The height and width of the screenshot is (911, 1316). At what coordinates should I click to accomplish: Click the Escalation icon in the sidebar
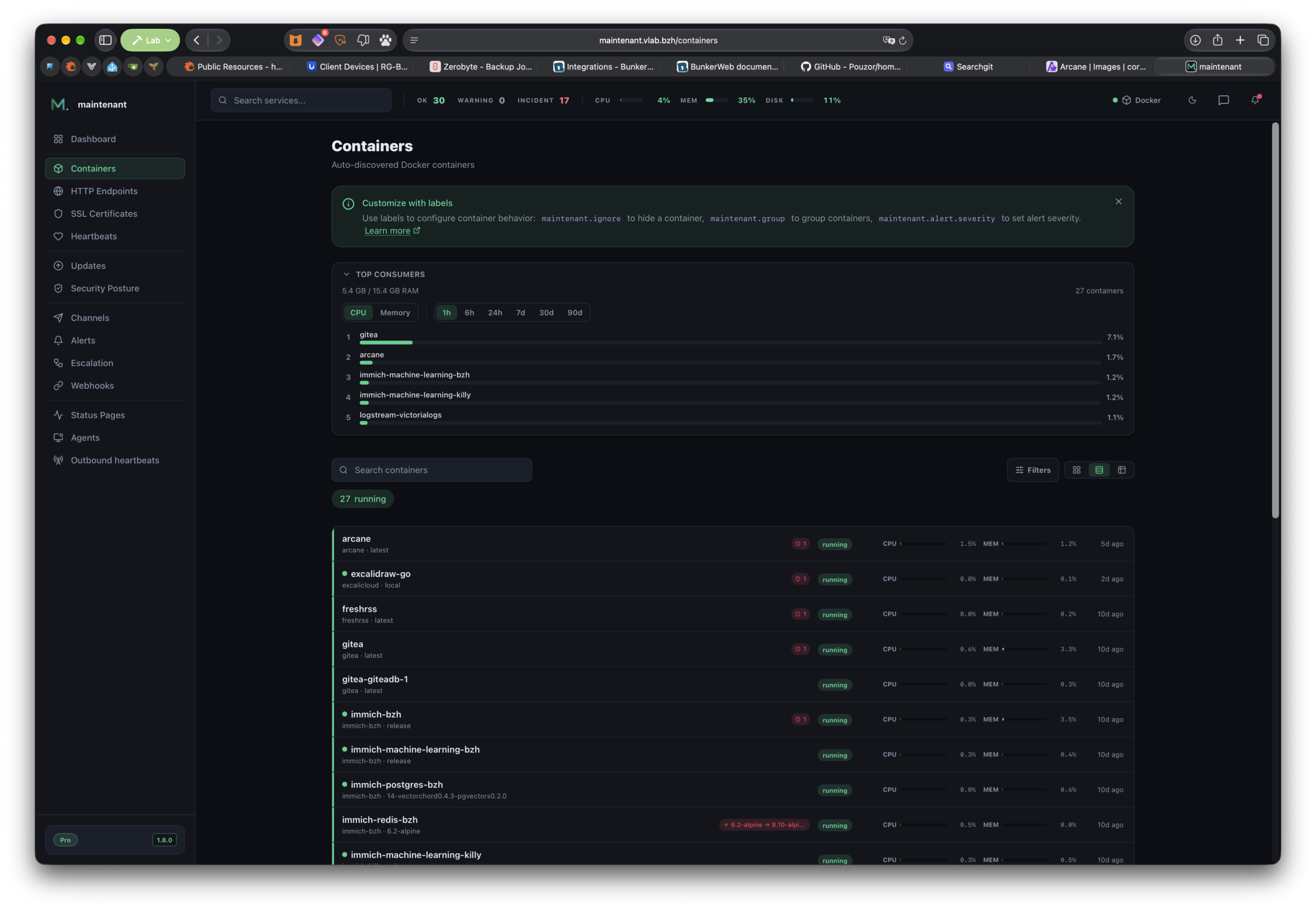click(58, 363)
